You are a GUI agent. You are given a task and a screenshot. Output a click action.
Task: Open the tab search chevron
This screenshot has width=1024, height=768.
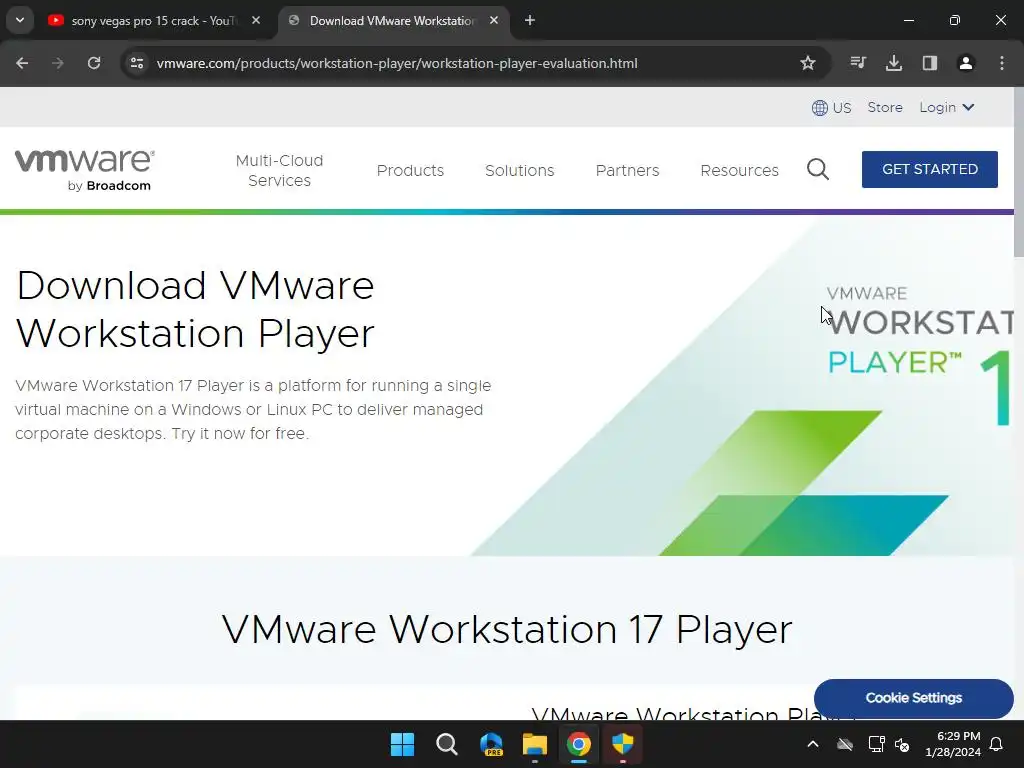[20, 20]
